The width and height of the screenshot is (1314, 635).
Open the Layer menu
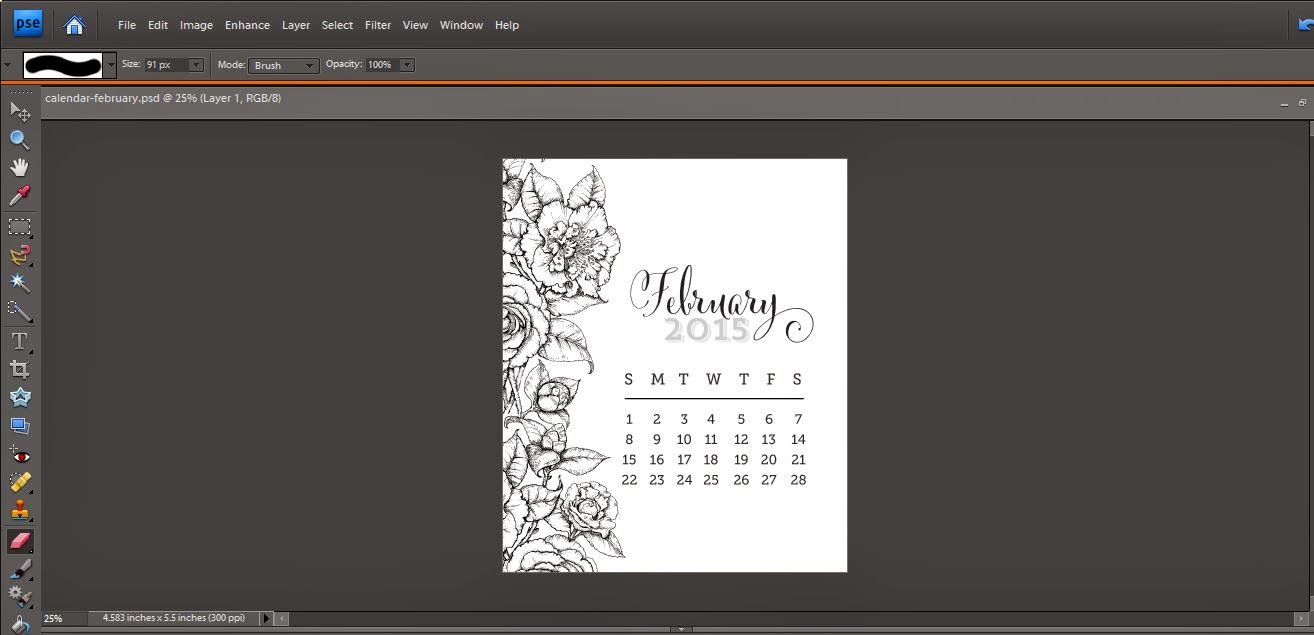pyautogui.click(x=296, y=25)
